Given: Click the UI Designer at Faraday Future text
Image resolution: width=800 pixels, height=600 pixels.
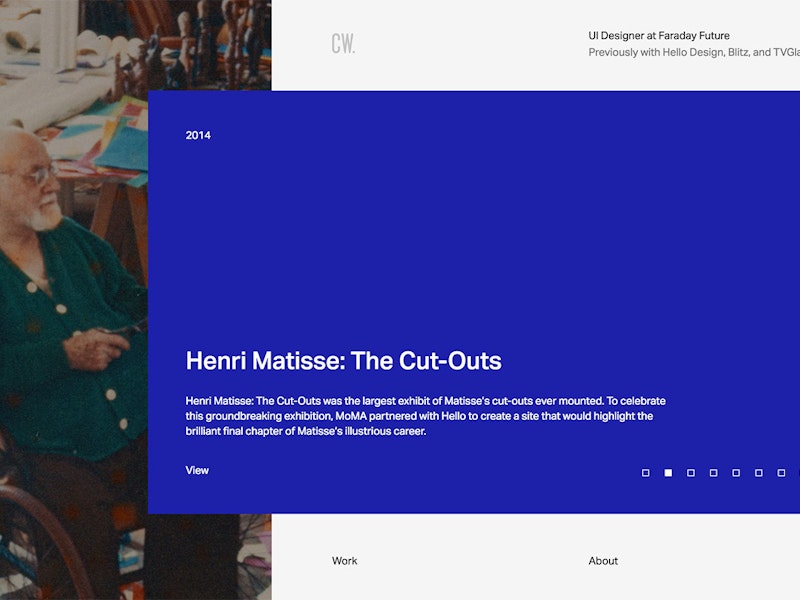Looking at the screenshot, I should [x=659, y=36].
